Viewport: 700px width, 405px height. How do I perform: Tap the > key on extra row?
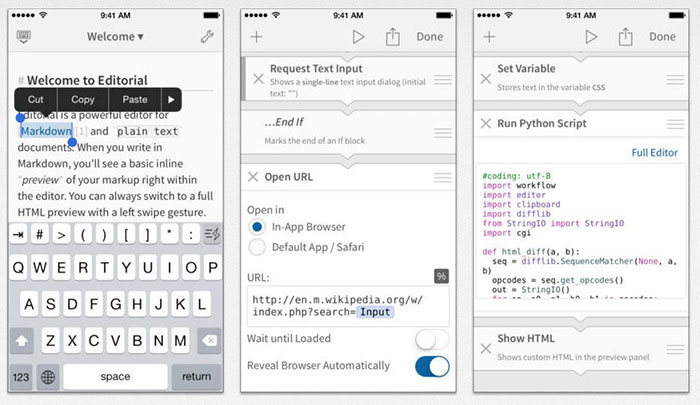(61, 234)
